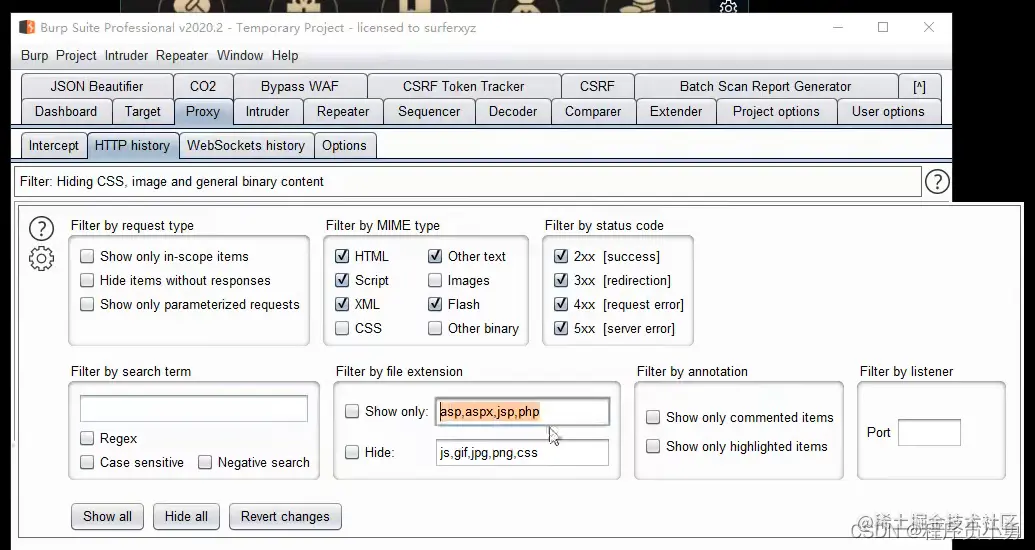Toggle 3xx redirection status filter
The image size is (1035, 550).
click(561, 280)
